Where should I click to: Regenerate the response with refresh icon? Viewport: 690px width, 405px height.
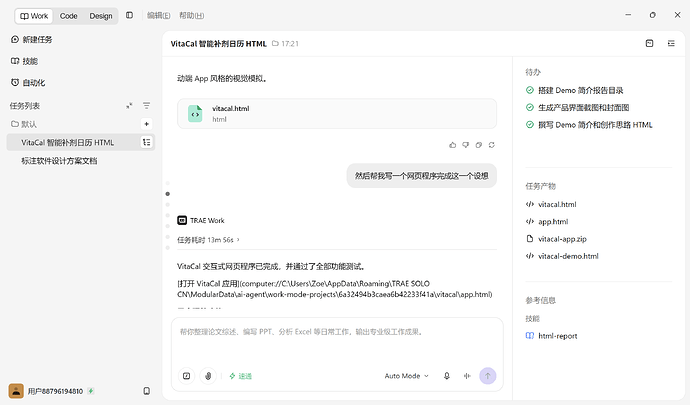coord(492,145)
